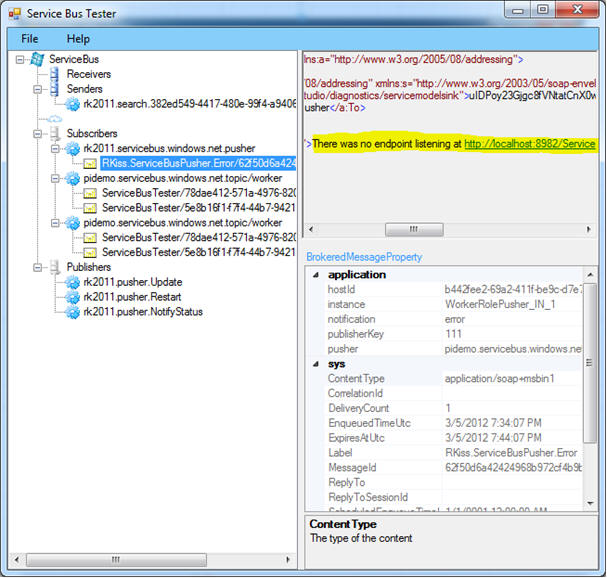Click the ServiceBus root Windows icon
This screenshot has height=578, width=607.
pyautogui.click(x=37, y=59)
